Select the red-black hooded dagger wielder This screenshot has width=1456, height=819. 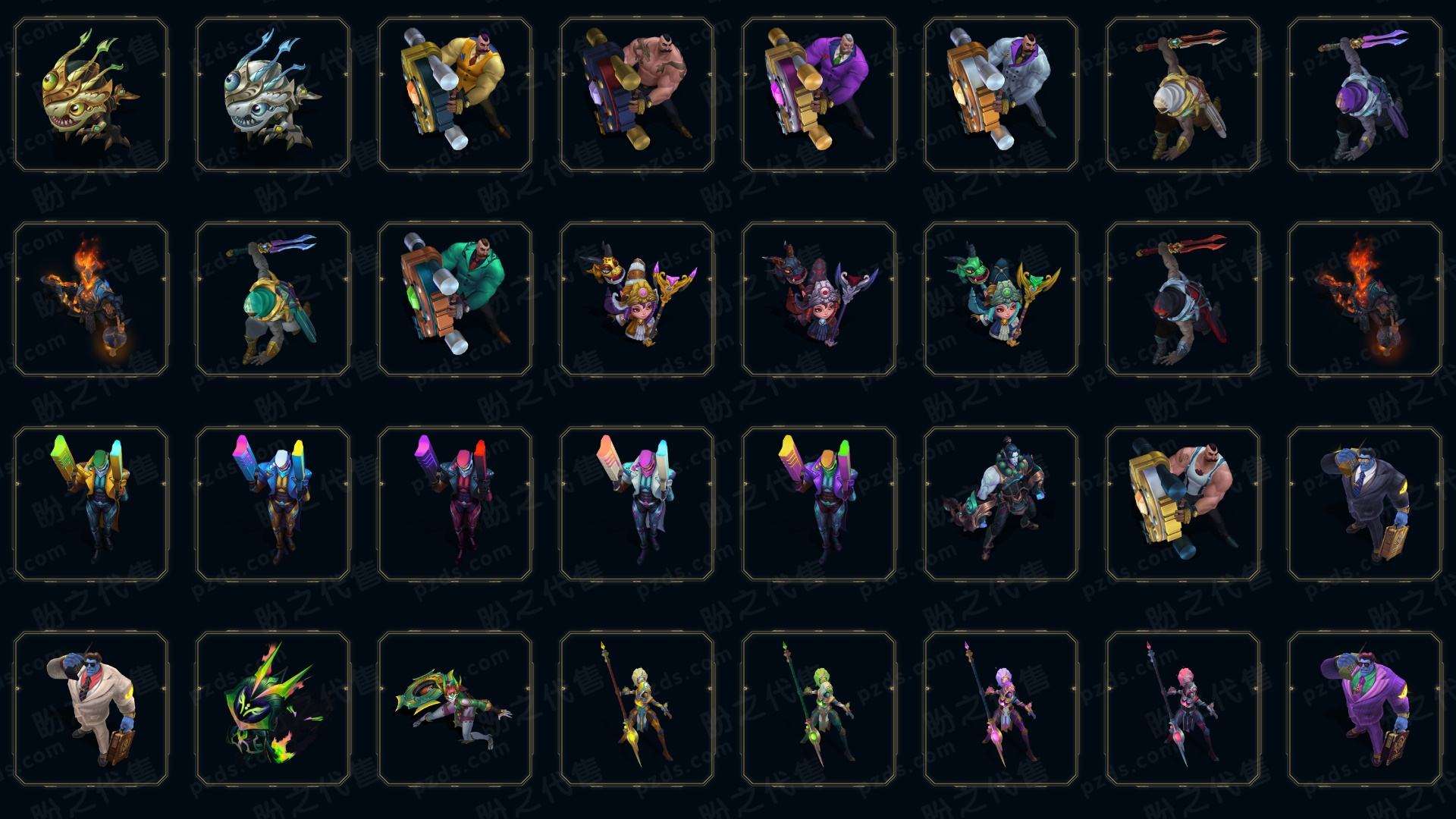(1183, 299)
